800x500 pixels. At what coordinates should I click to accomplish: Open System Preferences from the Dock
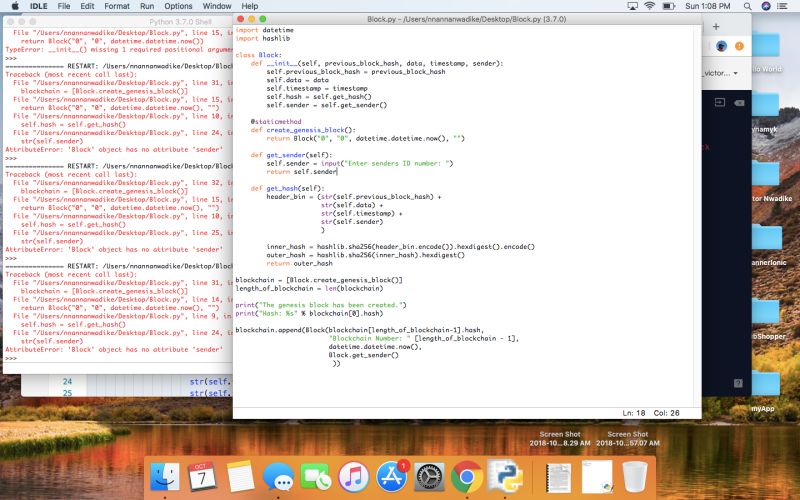[x=429, y=477]
